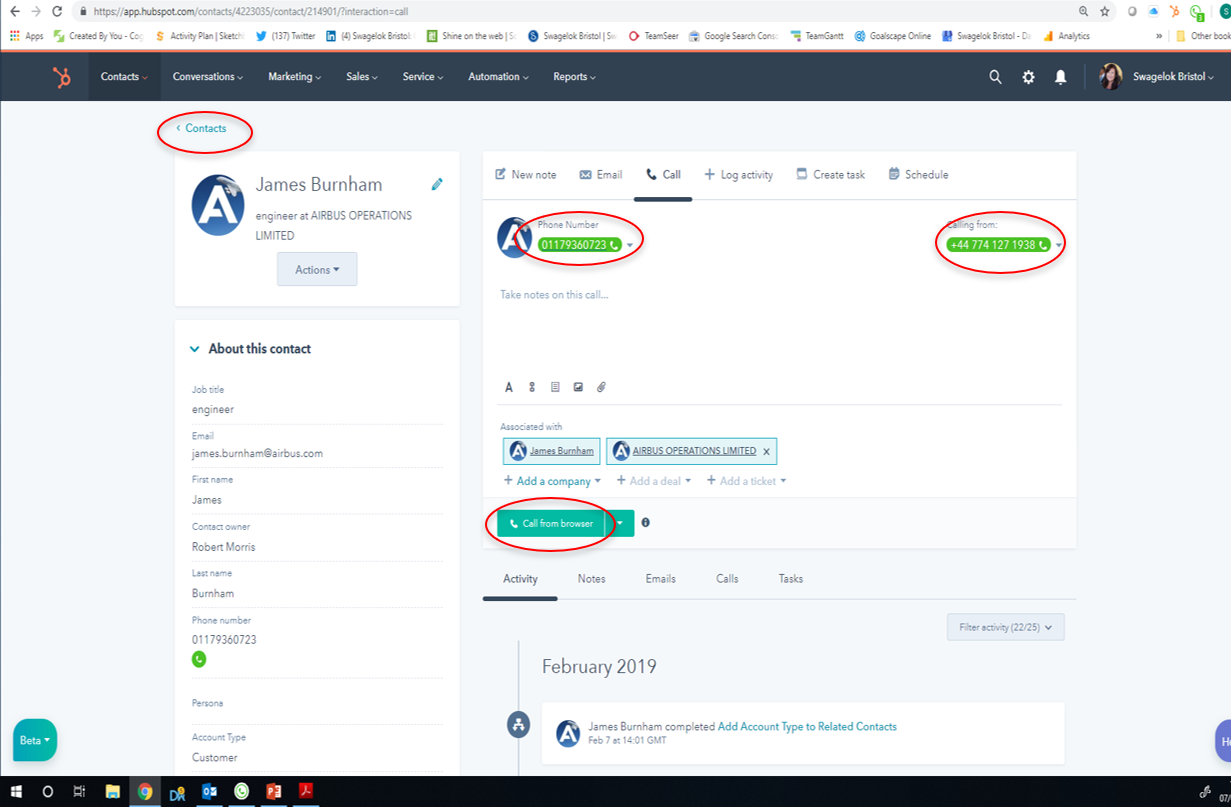
Task: Open Add a company dropdown
Action: coord(552,481)
